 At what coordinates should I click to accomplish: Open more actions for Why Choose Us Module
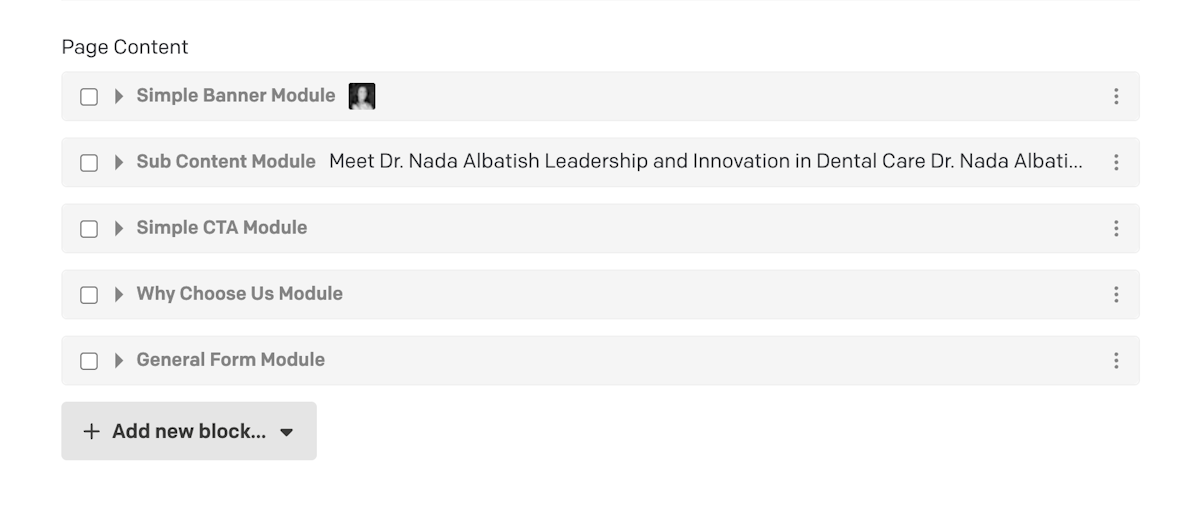pos(1116,294)
